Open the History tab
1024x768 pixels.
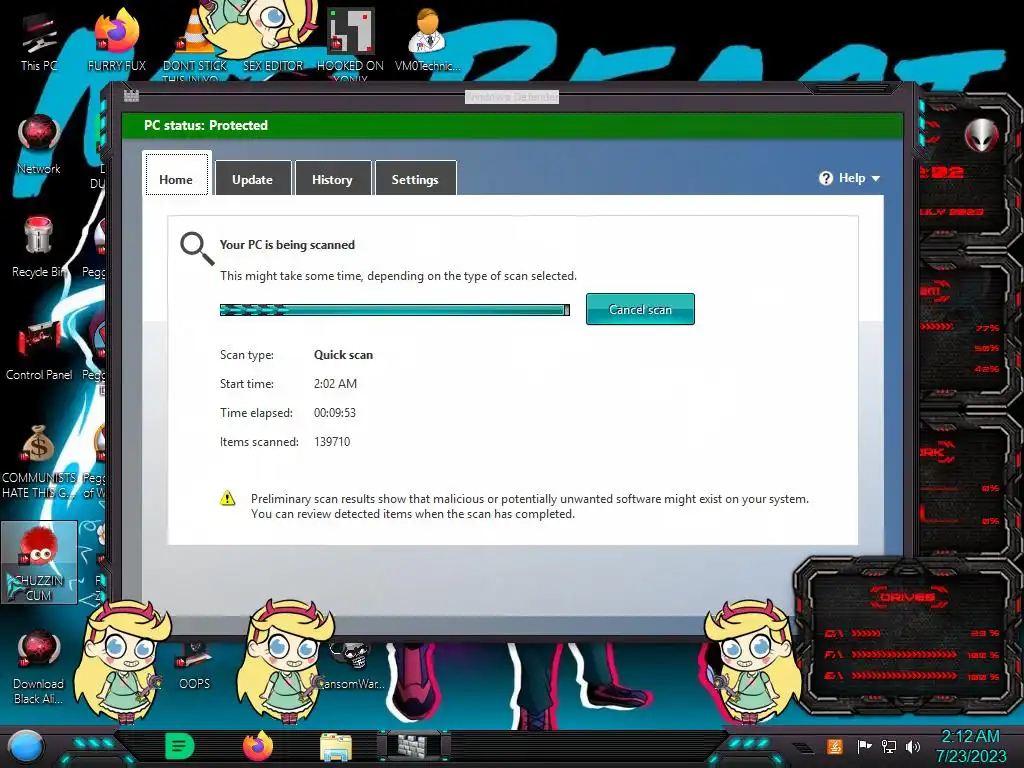tap(332, 178)
